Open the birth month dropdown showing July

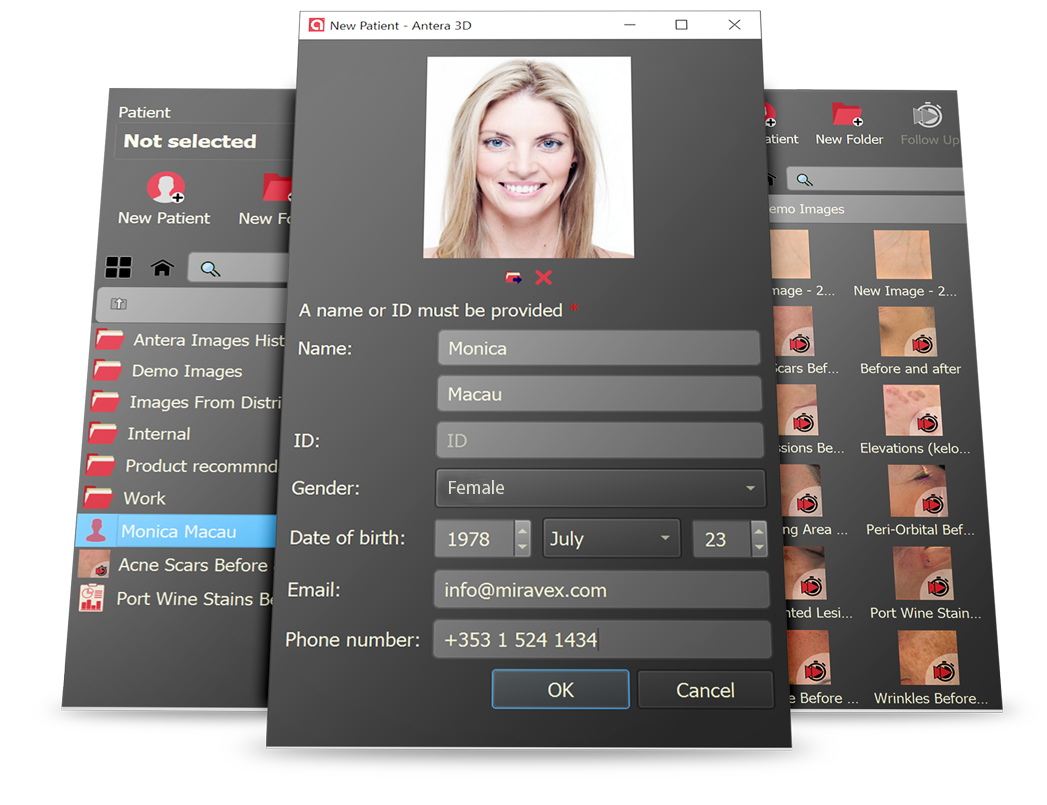point(610,539)
